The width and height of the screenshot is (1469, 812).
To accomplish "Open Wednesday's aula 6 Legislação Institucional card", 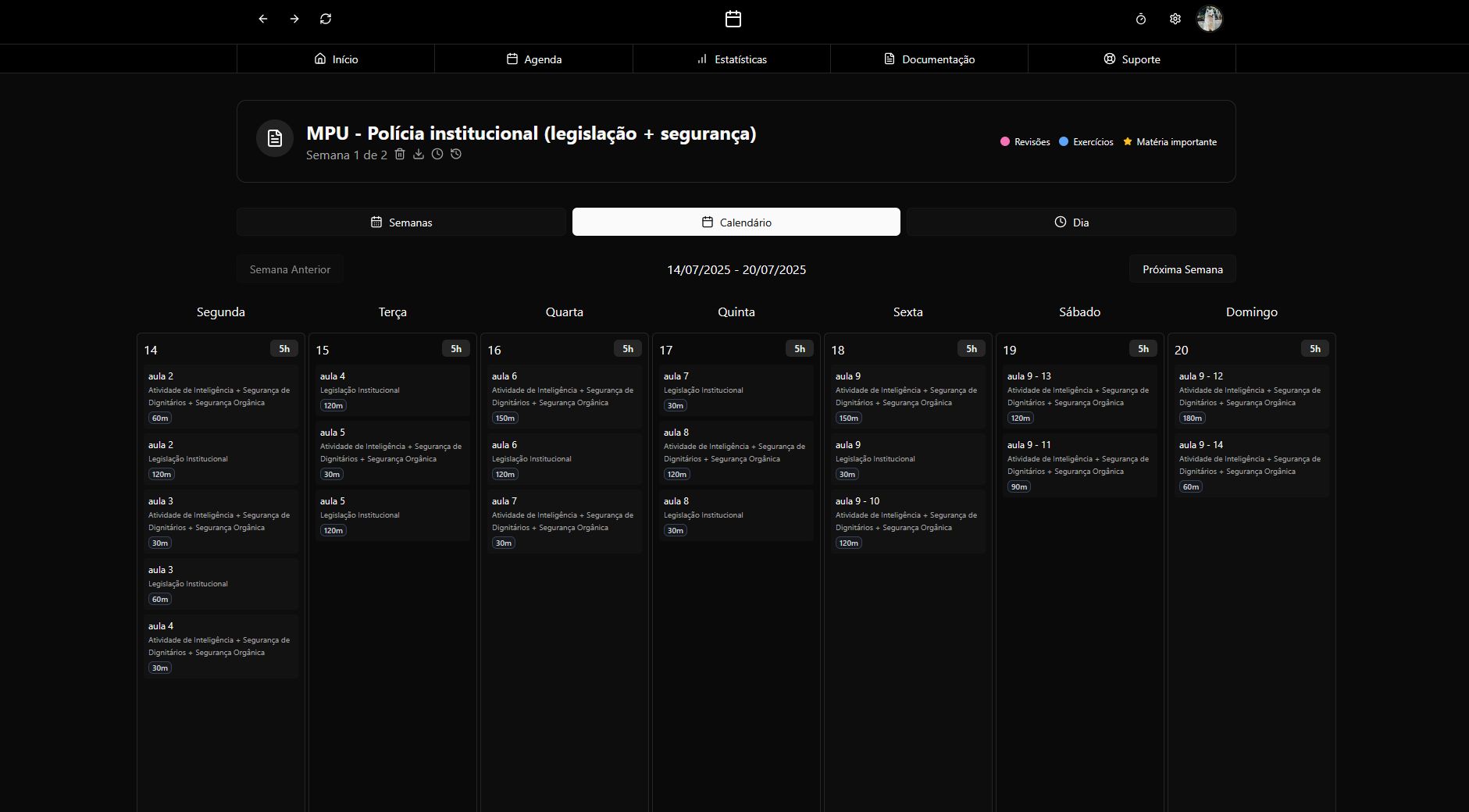I will tap(565, 459).
